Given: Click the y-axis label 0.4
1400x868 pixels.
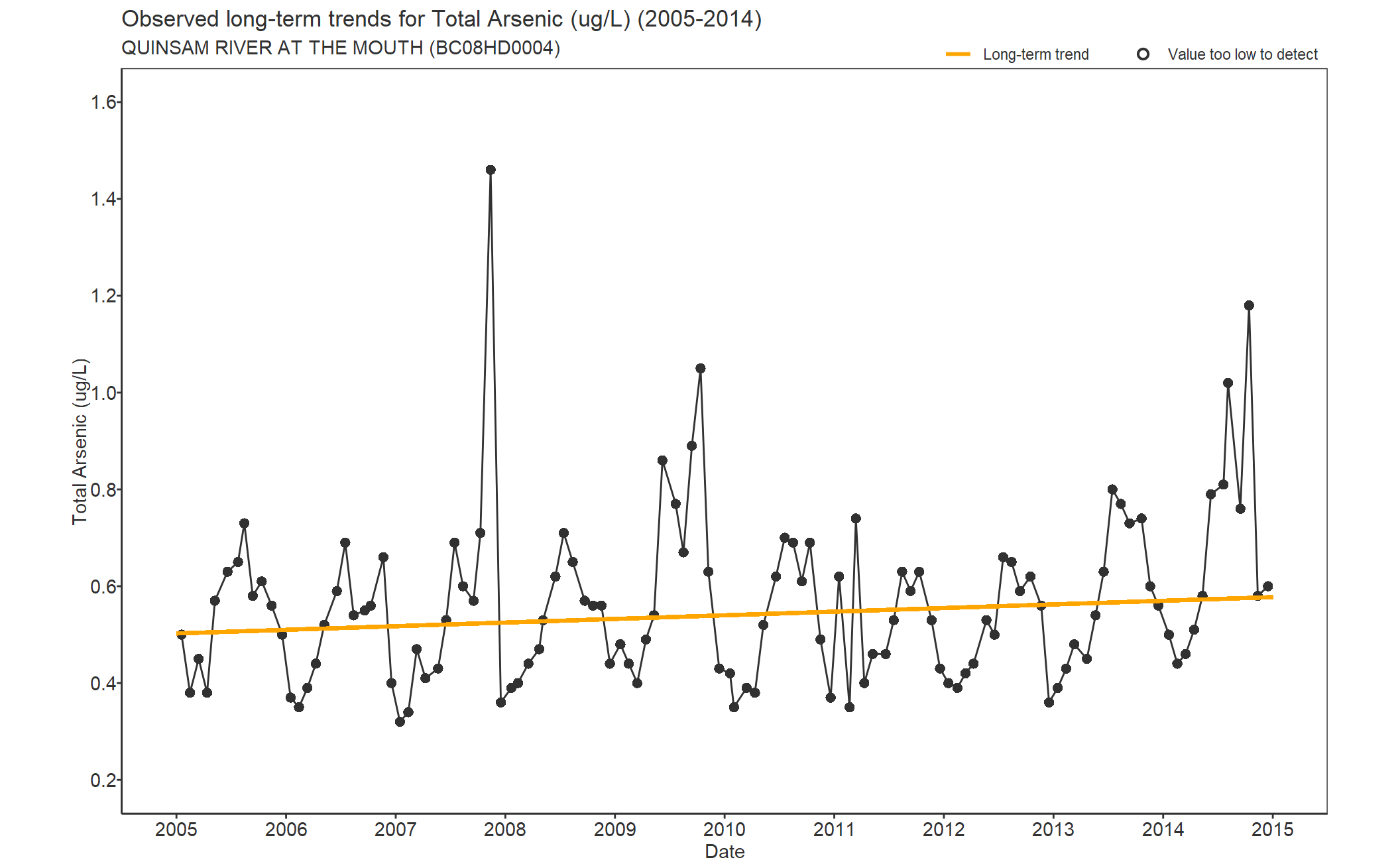Looking at the screenshot, I should [103, 683].
